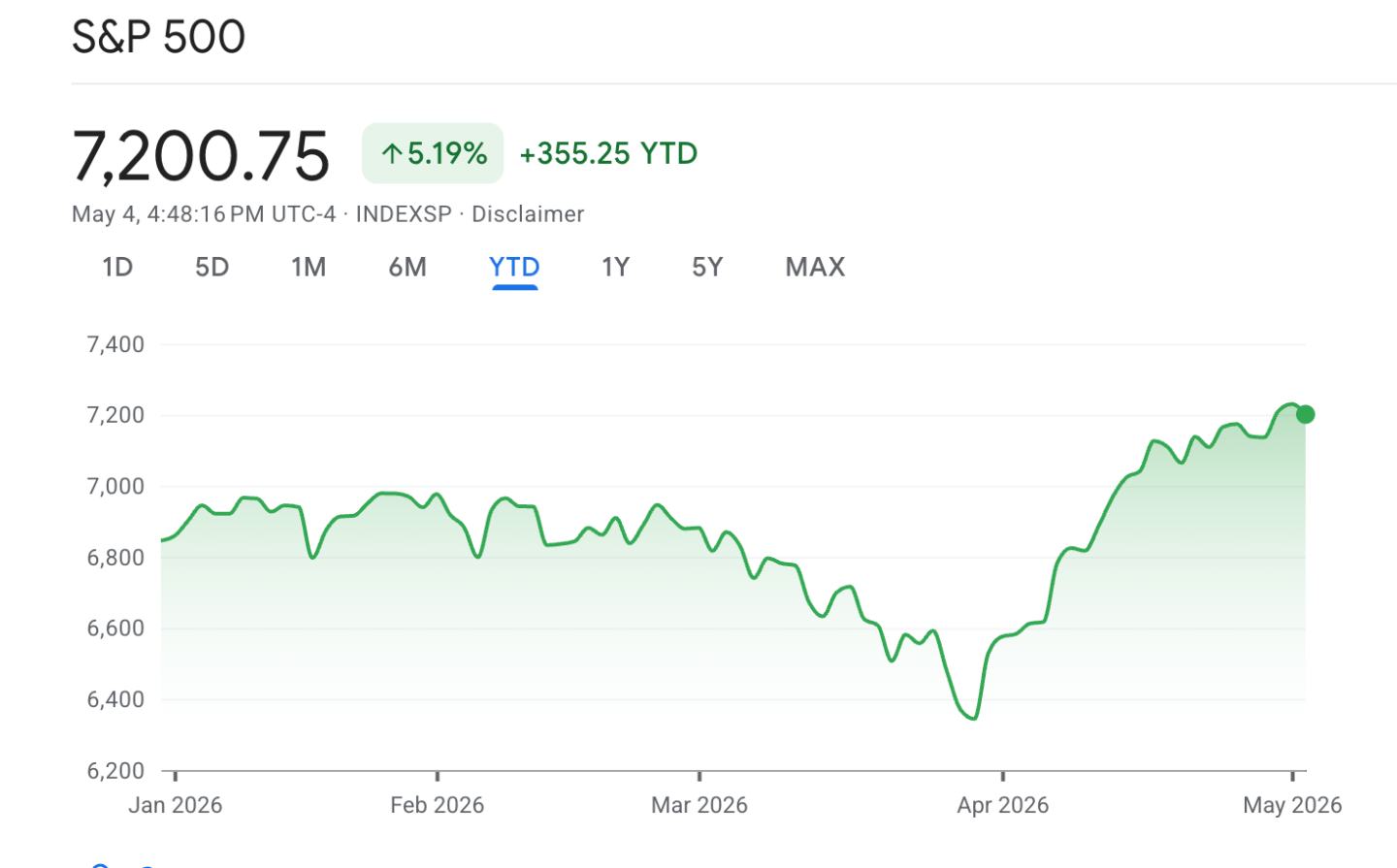Click the 7,200.75 index price
The height and width of the screenshot is (868, 1397).
[x=201, y=156]
